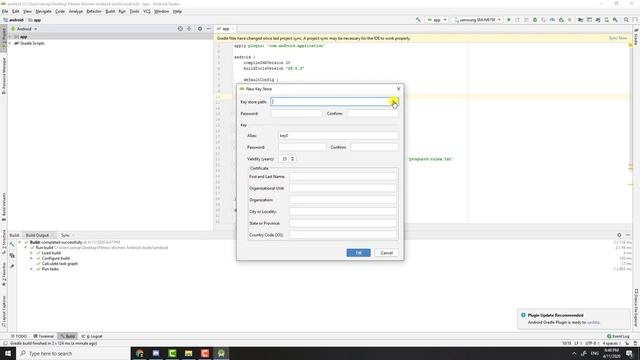This screenshot has width=640, height=360.
Task: Click the green Run app button
Action: pos(509,20)
